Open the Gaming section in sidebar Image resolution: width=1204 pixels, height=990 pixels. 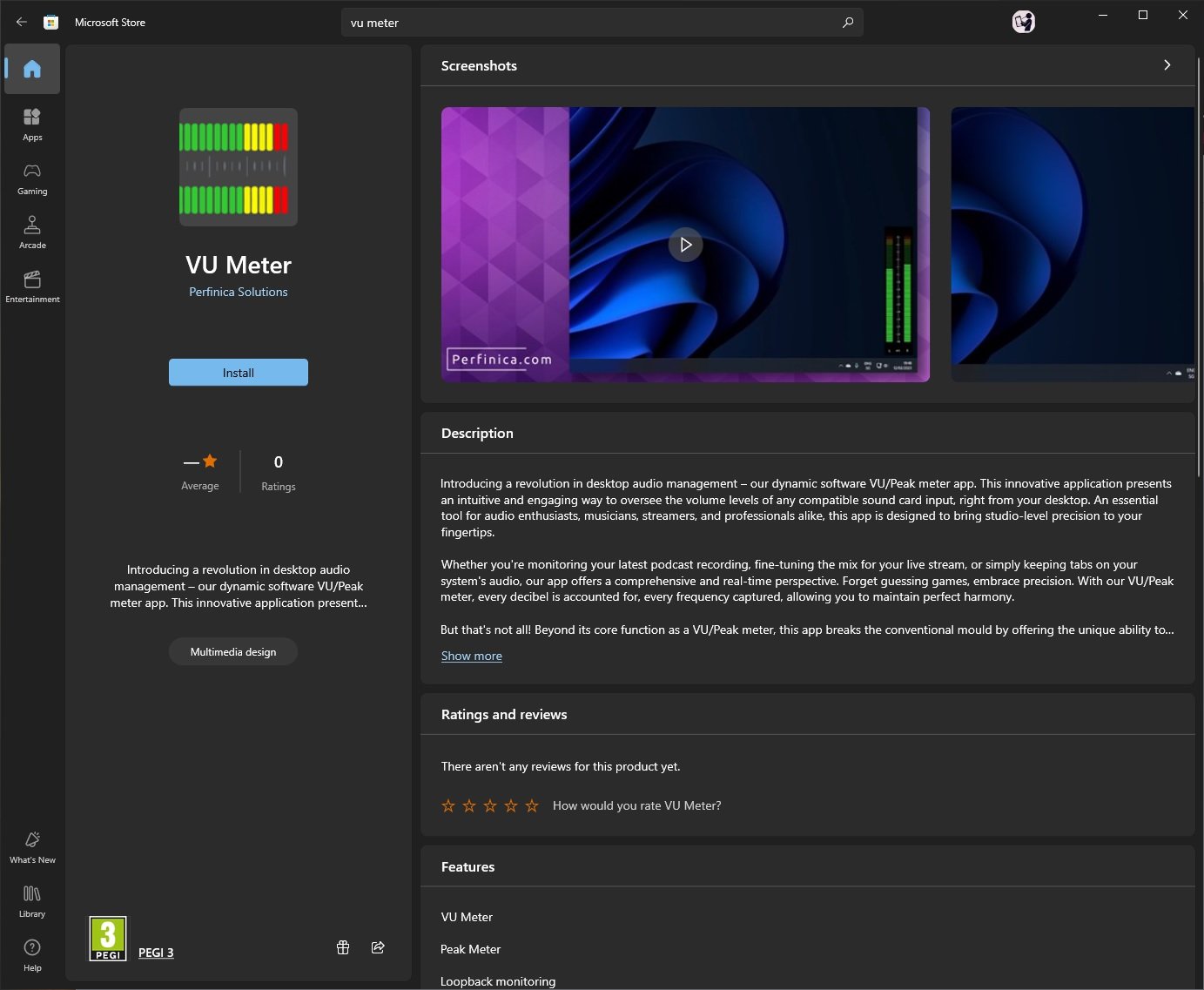coord(32,178)
